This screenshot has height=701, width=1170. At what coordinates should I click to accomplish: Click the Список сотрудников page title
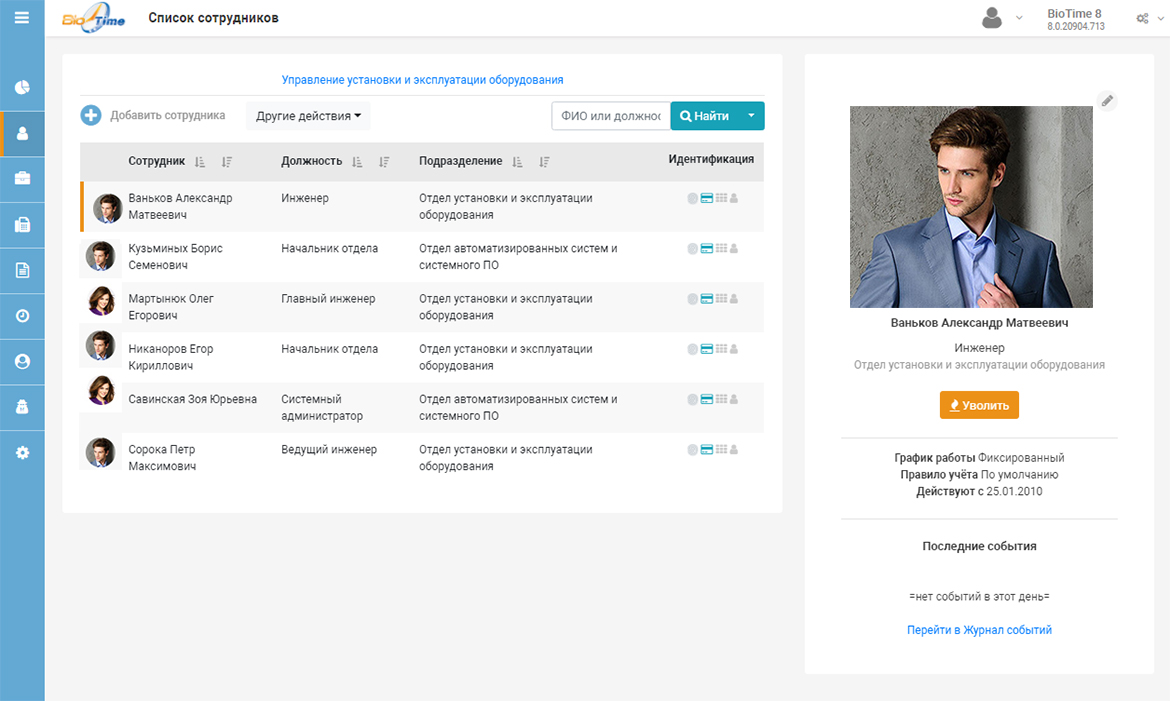tap(213, 18)
